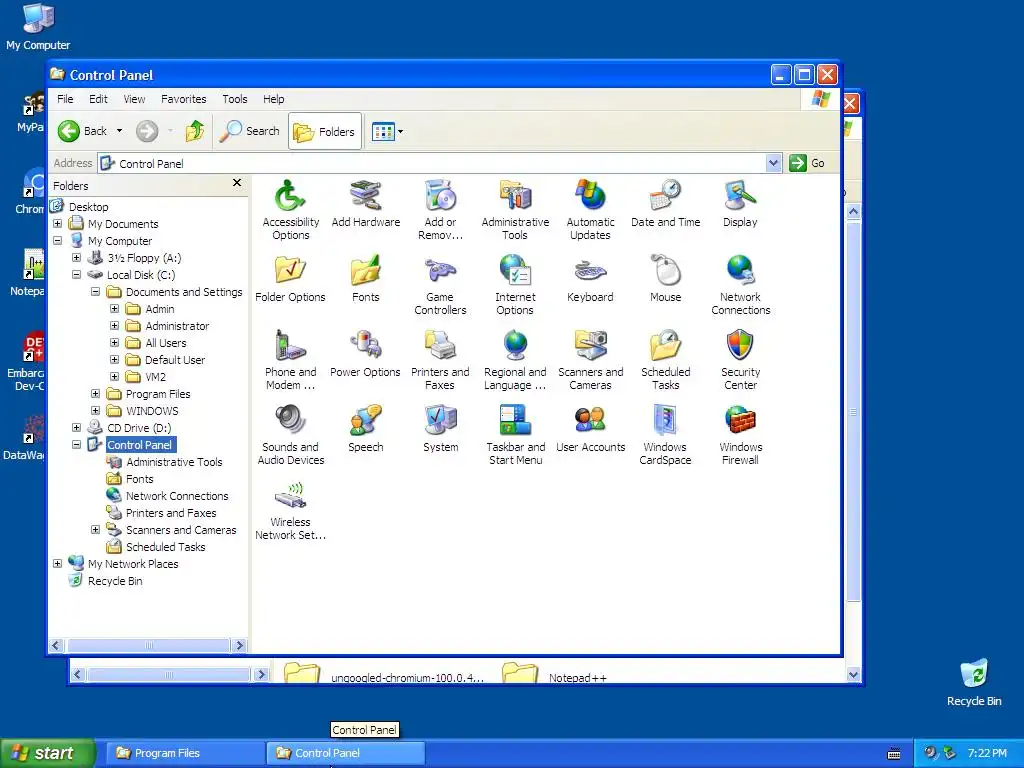Viewport: 1024px width, 768px height.
Task: Collapse Local Disk (C:) node
Action: point(76,274)
